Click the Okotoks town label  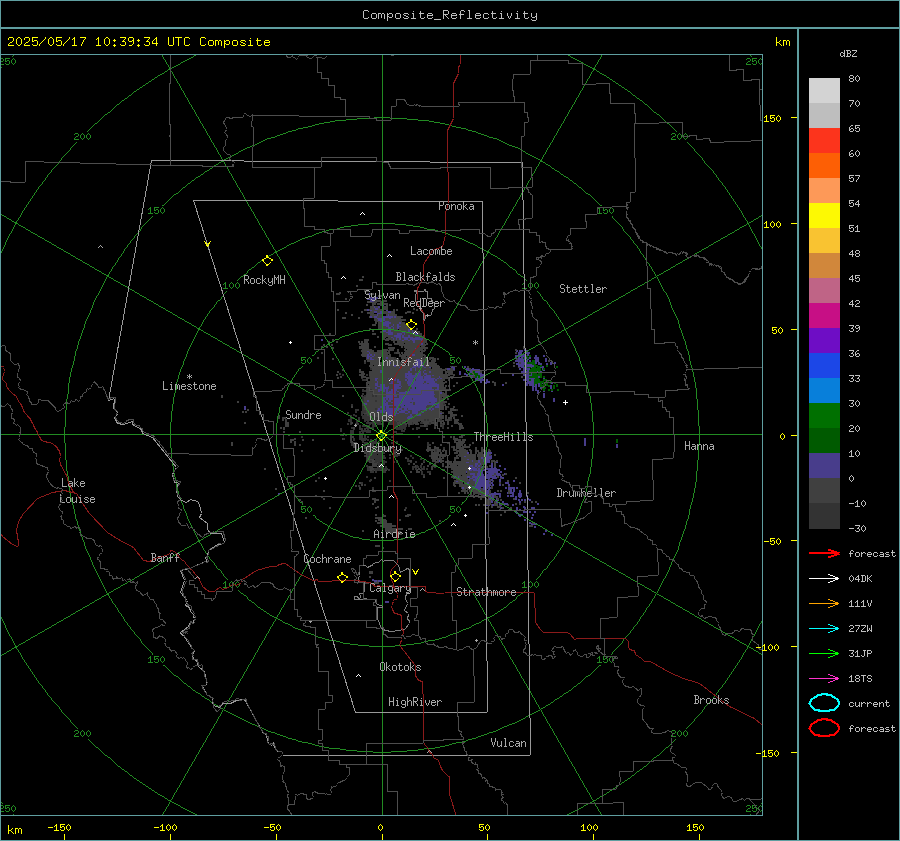tap(400, 667)
